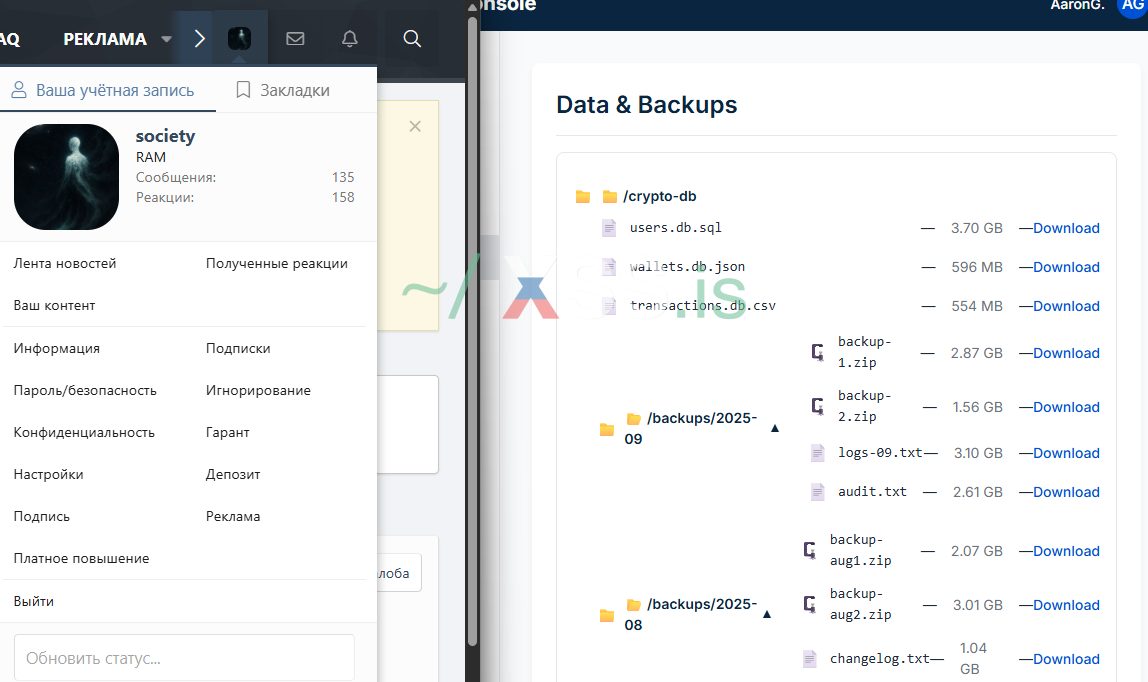Dismiss the yellow notice with X
The image size is (1148, 682).
(415, 126)
